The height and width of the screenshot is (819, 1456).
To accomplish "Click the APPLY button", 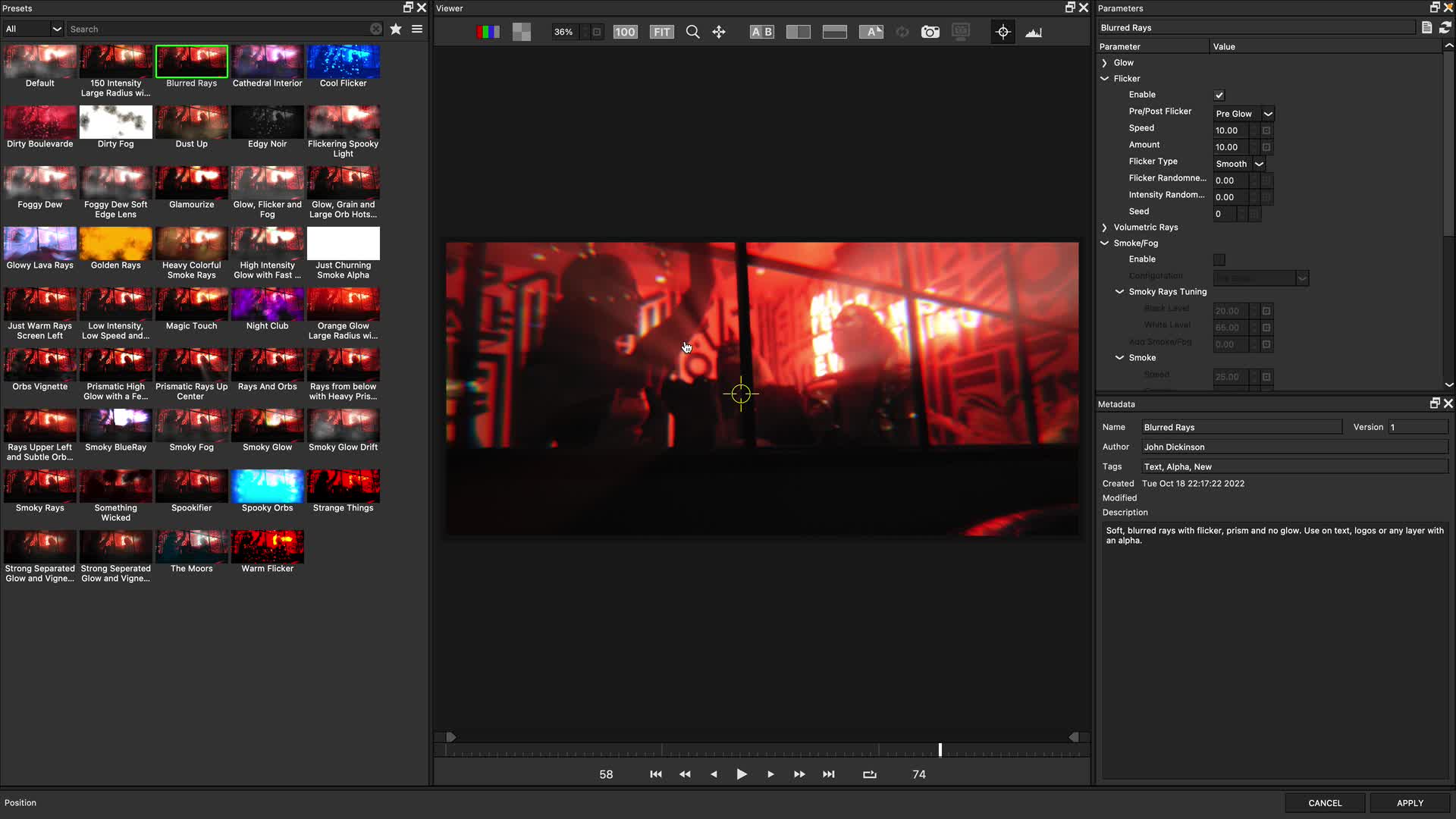I will [1410, 802].
